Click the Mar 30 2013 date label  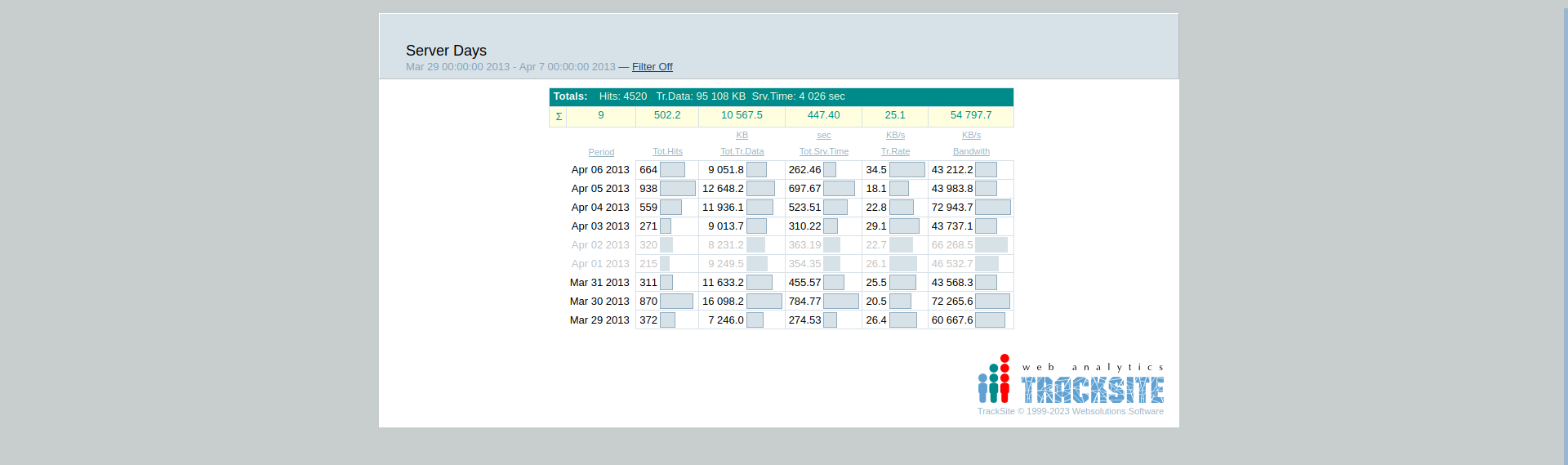point(599,302)
